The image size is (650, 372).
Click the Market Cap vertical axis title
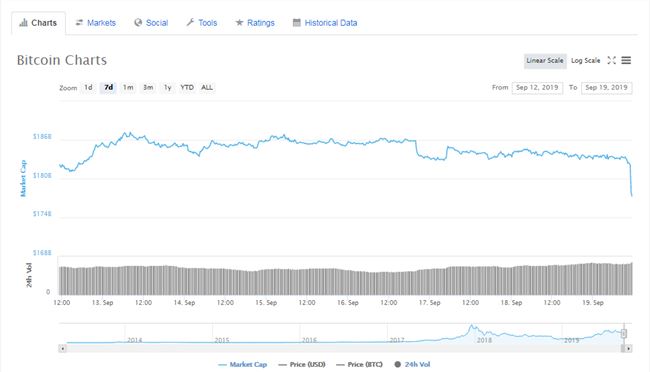pos(23,178)
